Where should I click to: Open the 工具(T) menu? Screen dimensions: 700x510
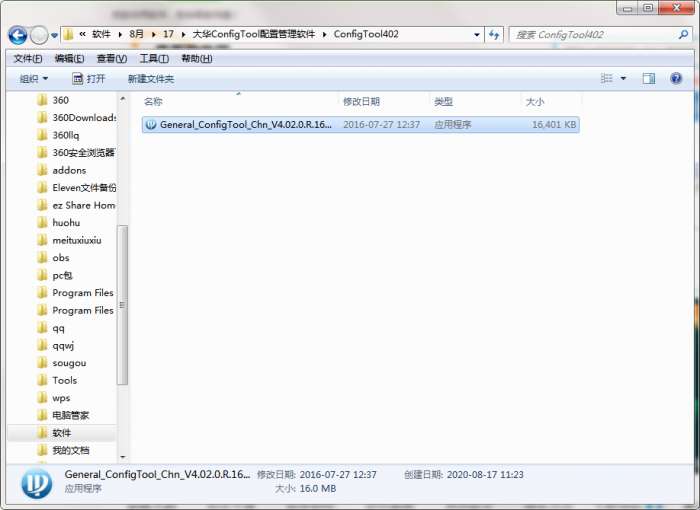click(x=154, y=59)
